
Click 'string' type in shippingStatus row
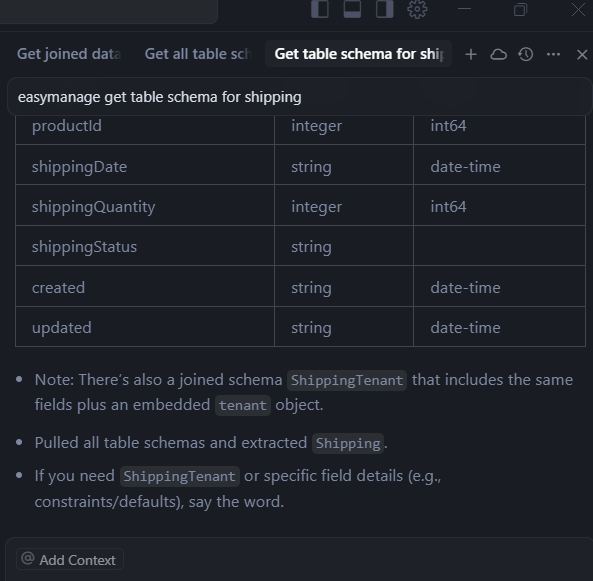click(x=311, y=247)
